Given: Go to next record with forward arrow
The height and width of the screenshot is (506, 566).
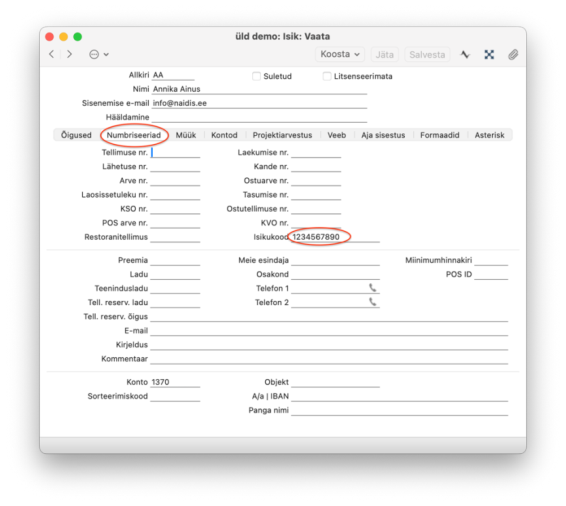Looking at the screenshot, I should 69,54.
